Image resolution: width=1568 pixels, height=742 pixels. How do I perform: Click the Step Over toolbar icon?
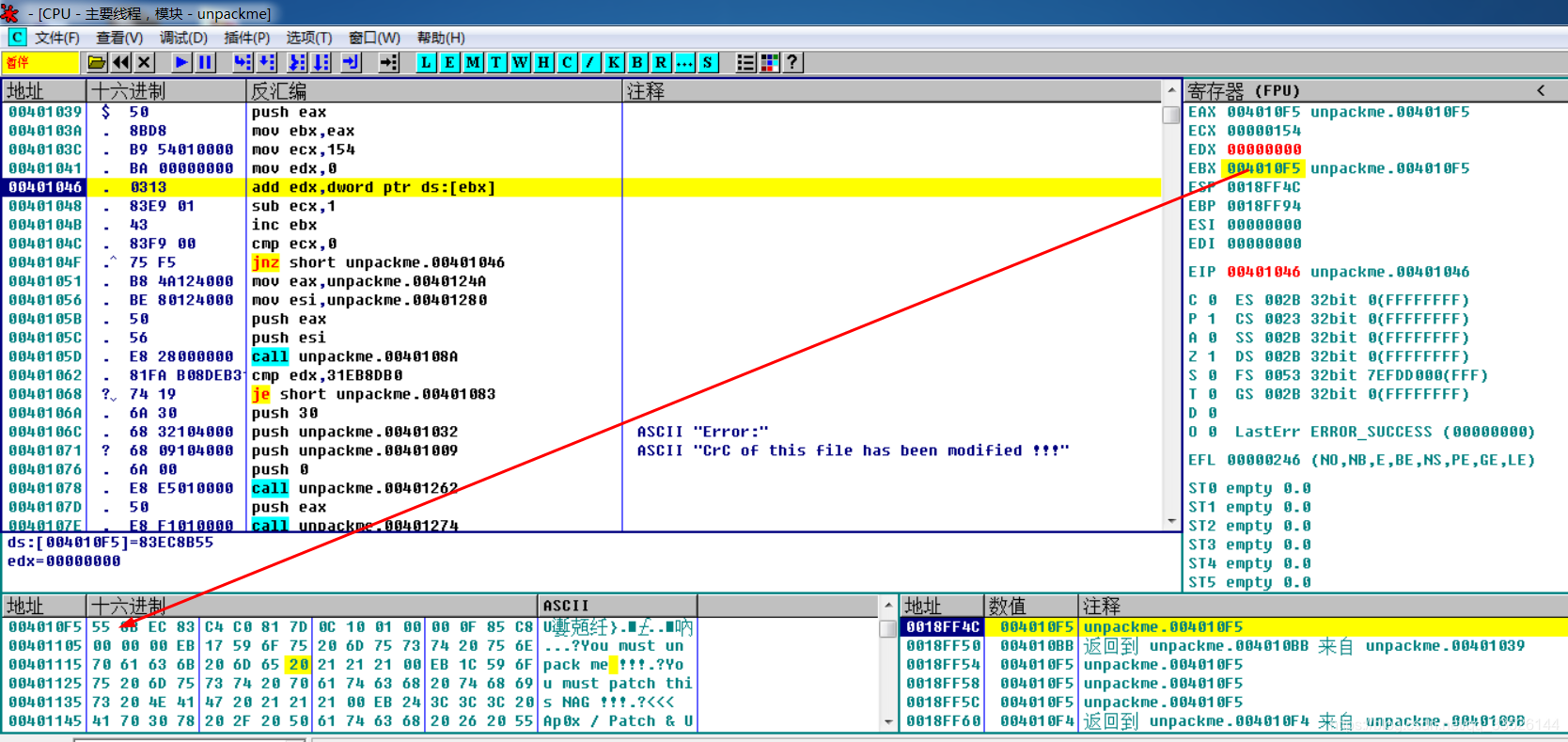(x=267, y=63)
